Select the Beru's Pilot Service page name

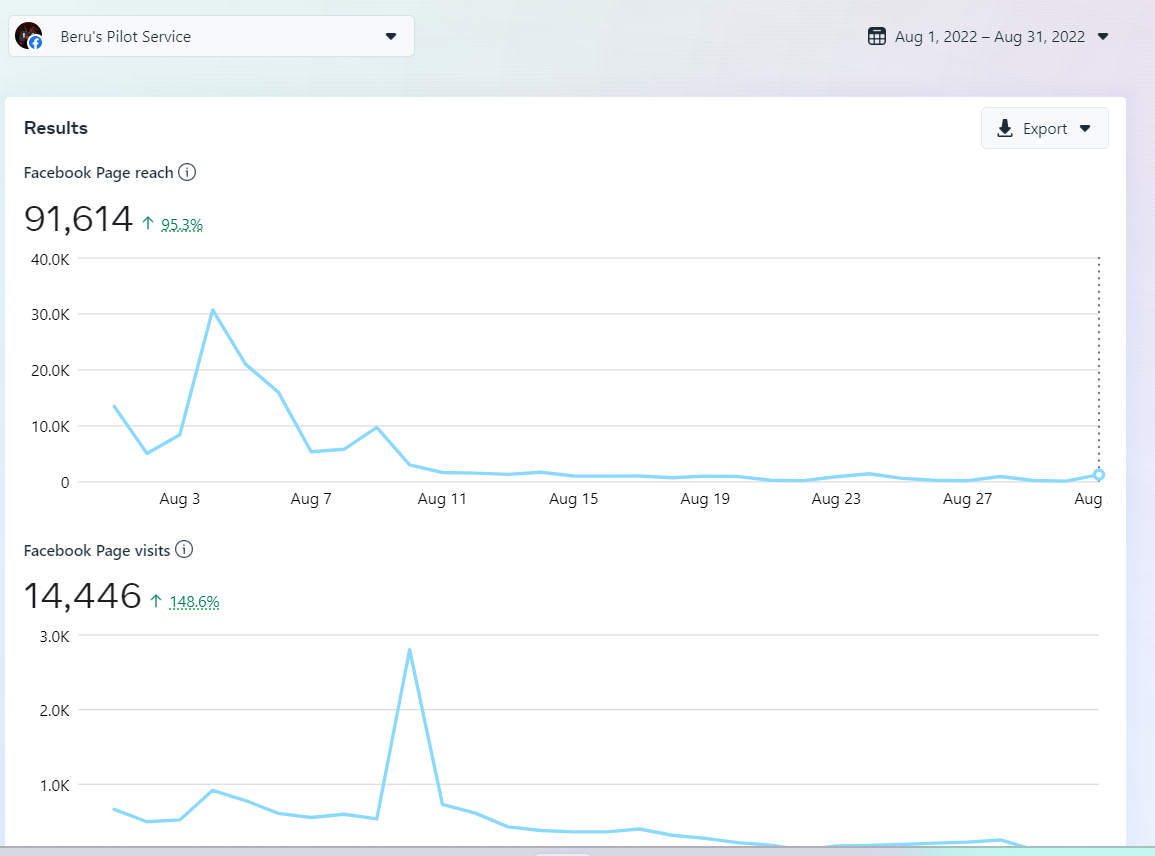126,37
